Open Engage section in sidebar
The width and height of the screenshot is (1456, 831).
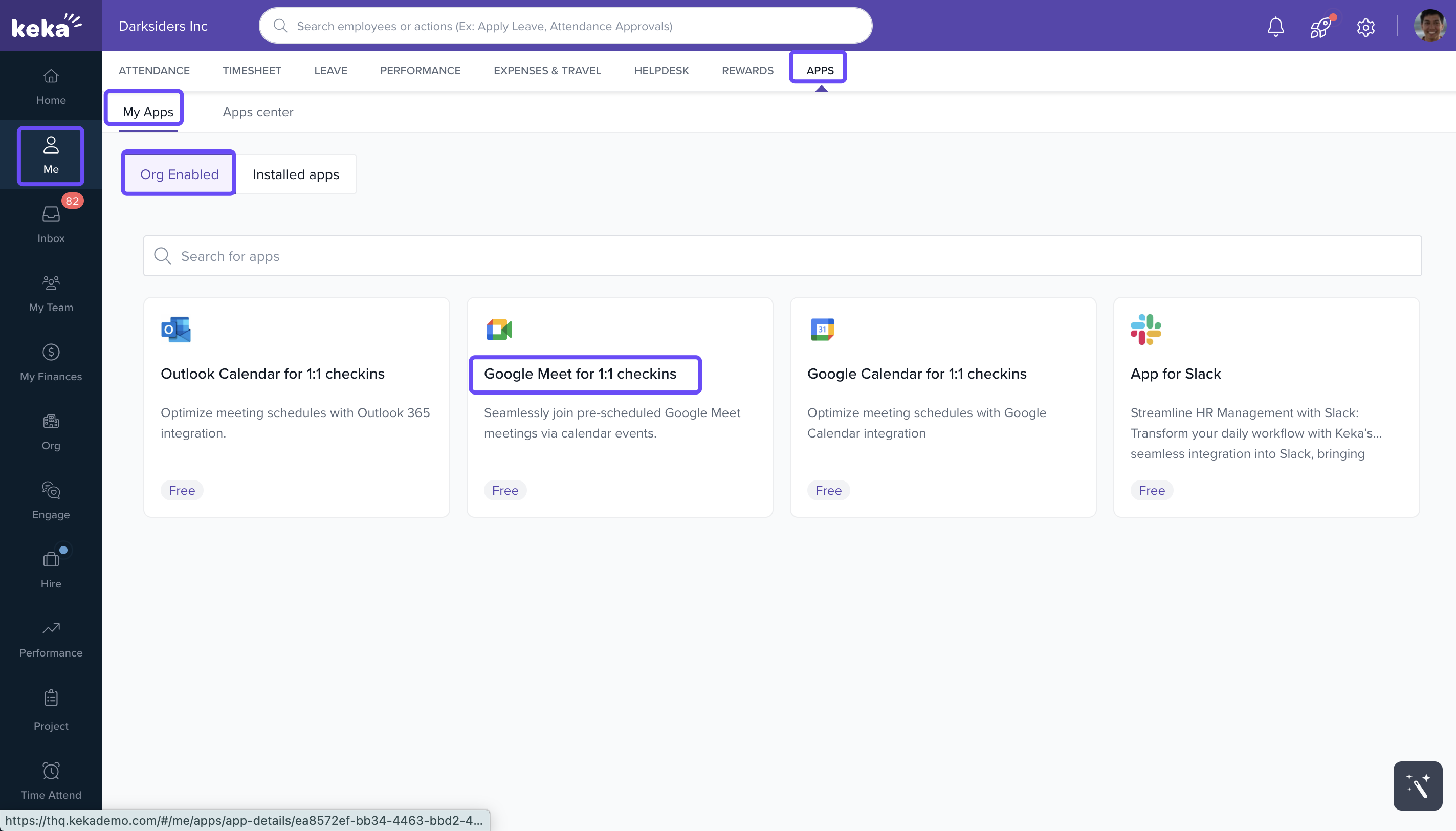click(51, 500)
